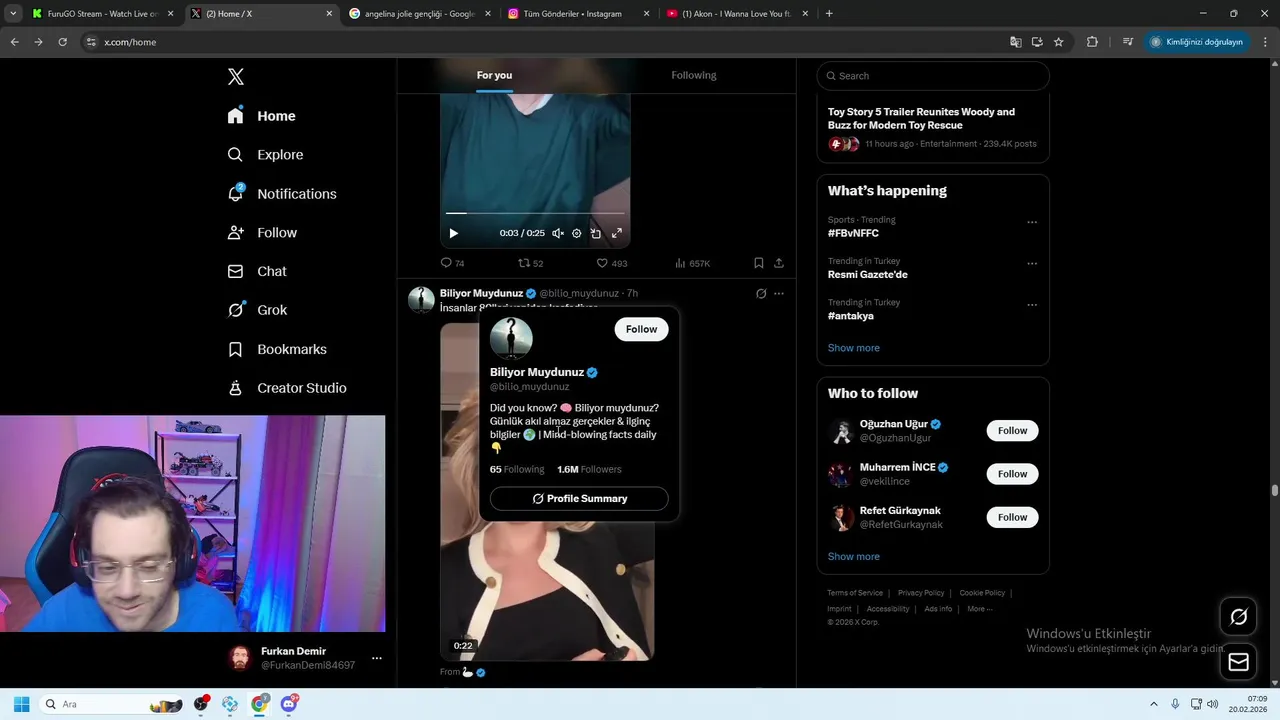
Task: Open the floating Messages envelope button
Action: pos(1238,662)
